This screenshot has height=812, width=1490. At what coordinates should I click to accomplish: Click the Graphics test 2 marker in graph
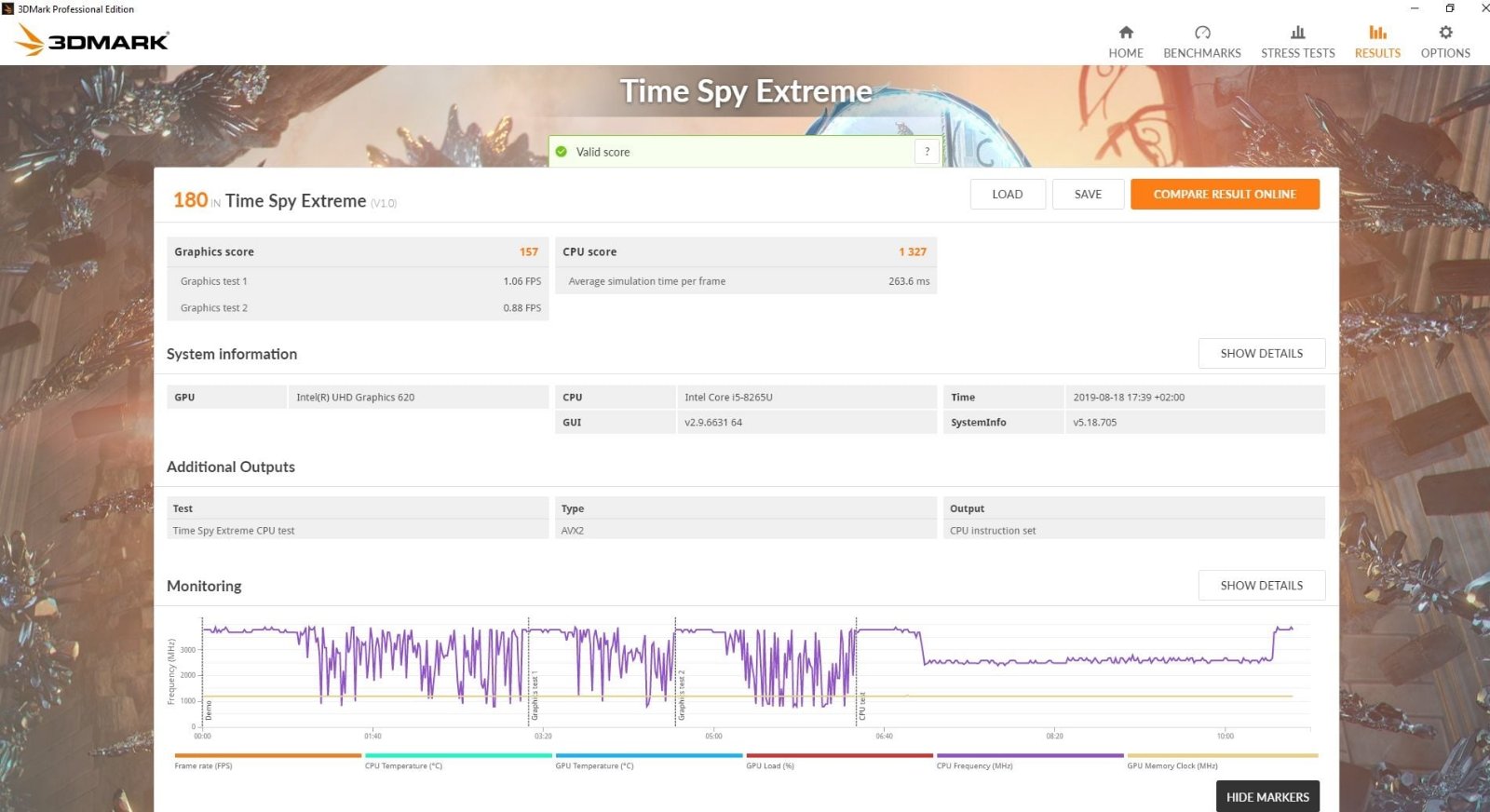click(x=681, y=696)
